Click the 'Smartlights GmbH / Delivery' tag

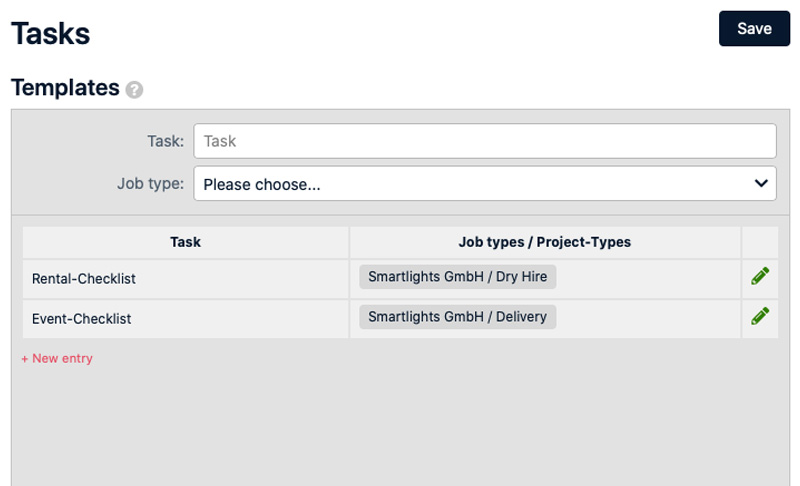(457, 317)
